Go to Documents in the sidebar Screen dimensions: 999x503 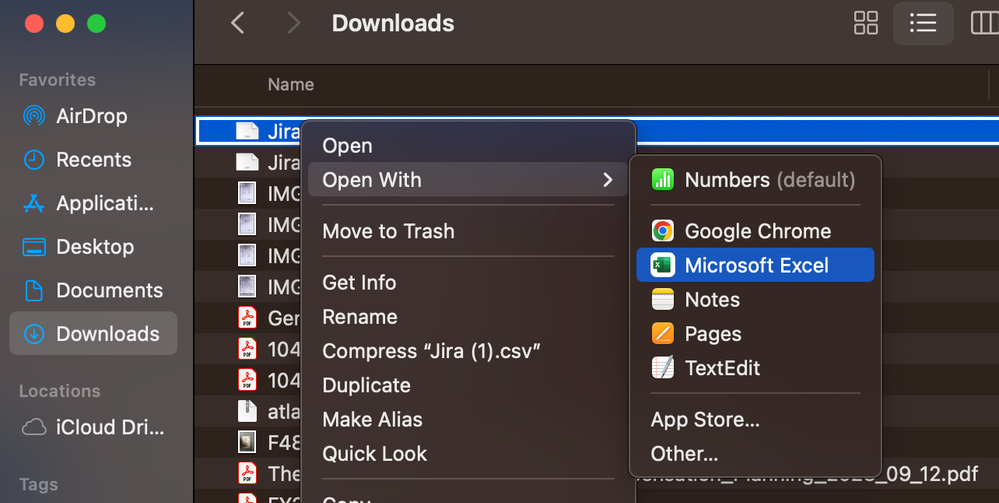pyautogui.click(x=93, y=290)
